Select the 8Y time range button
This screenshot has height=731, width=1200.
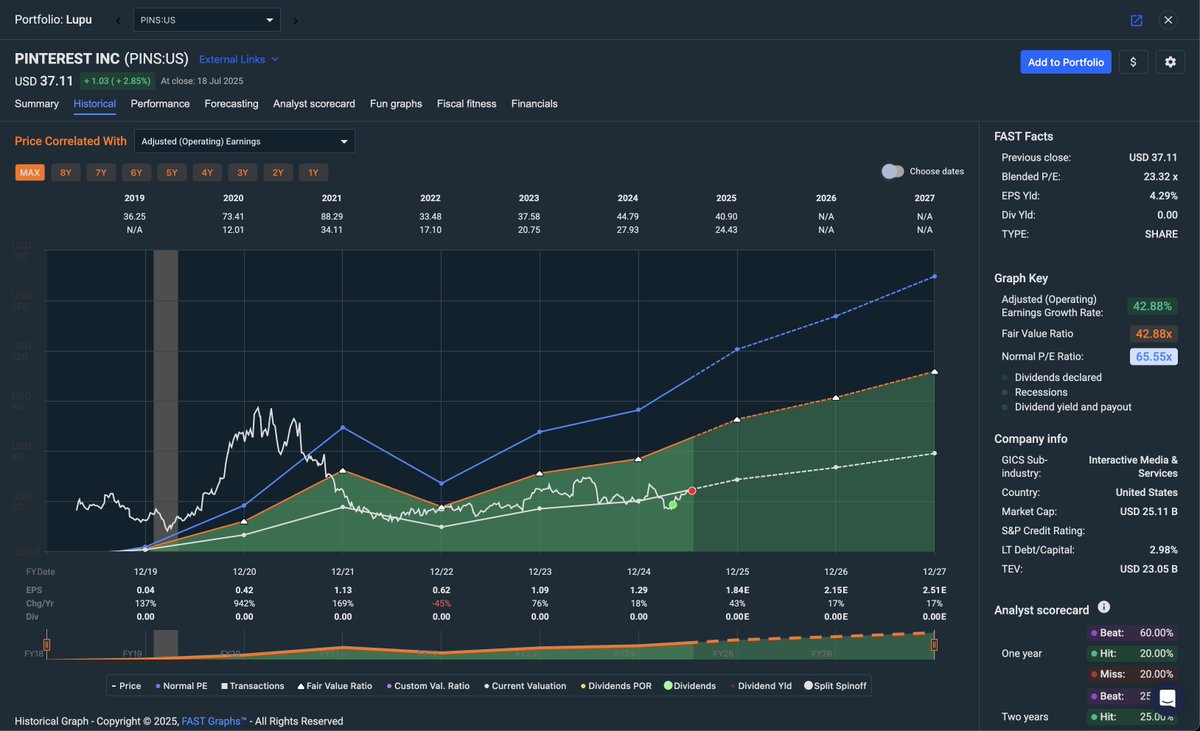pyautogui.click(x=66, y=172)
